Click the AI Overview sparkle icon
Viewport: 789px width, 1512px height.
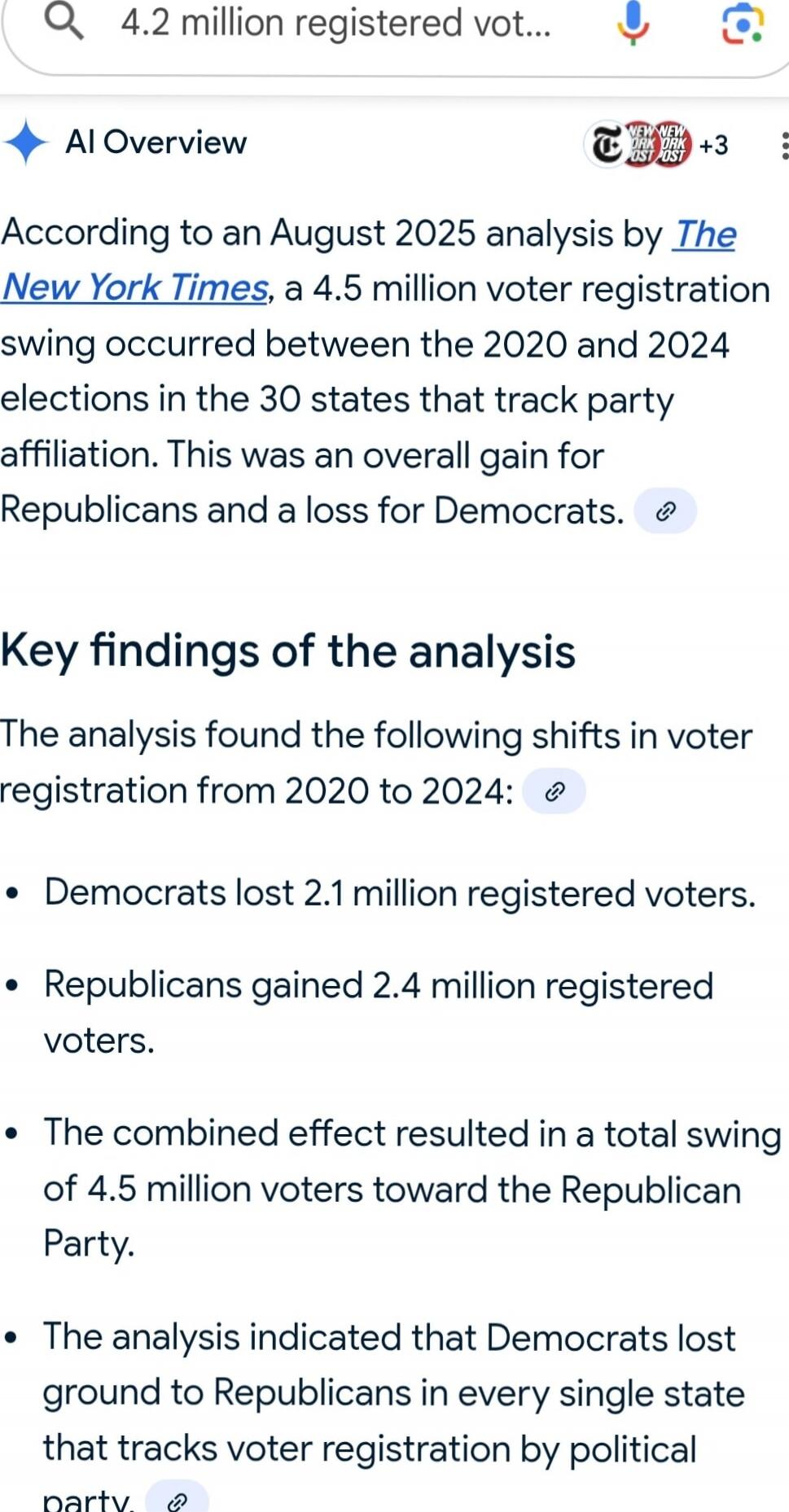pos(27,142)
